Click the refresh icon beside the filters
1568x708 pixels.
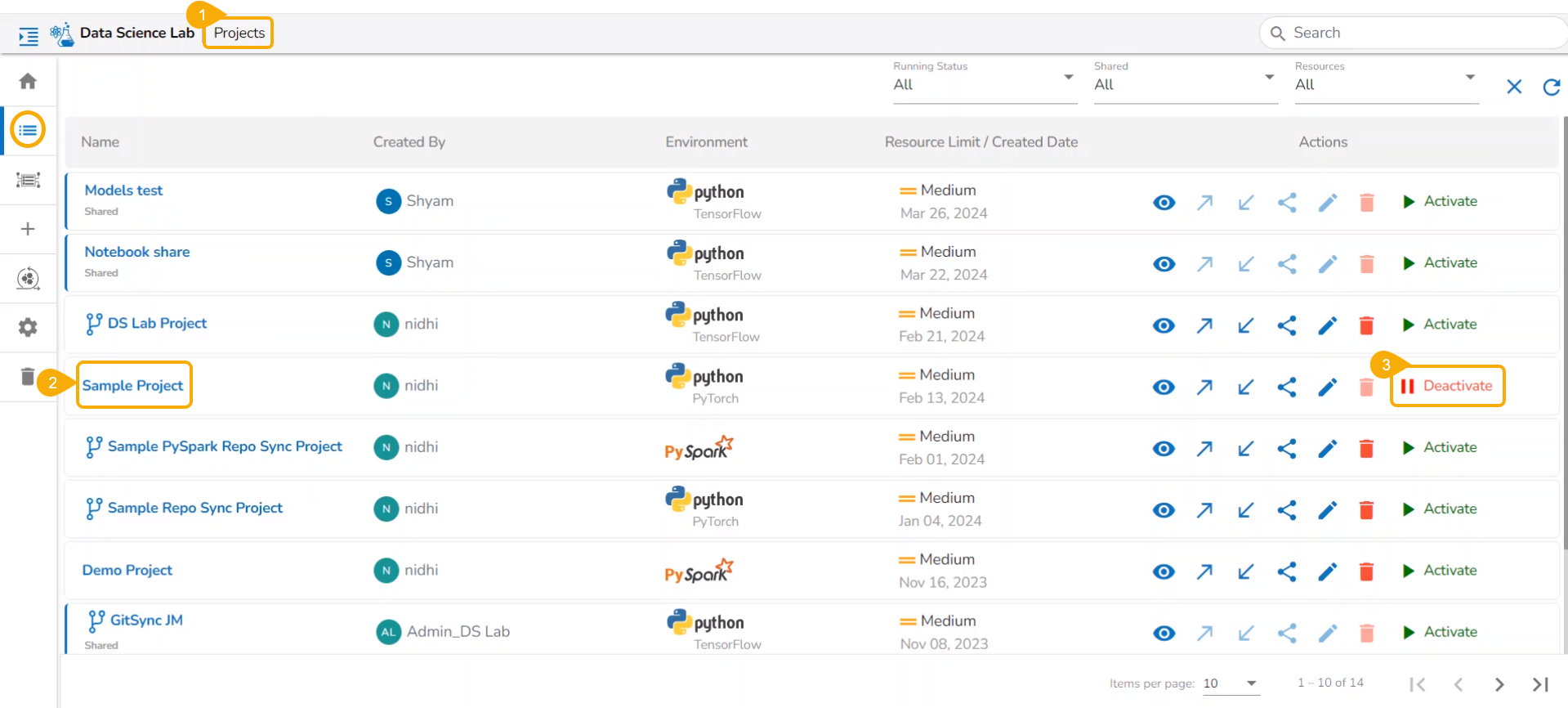(x=1551, y=87)
